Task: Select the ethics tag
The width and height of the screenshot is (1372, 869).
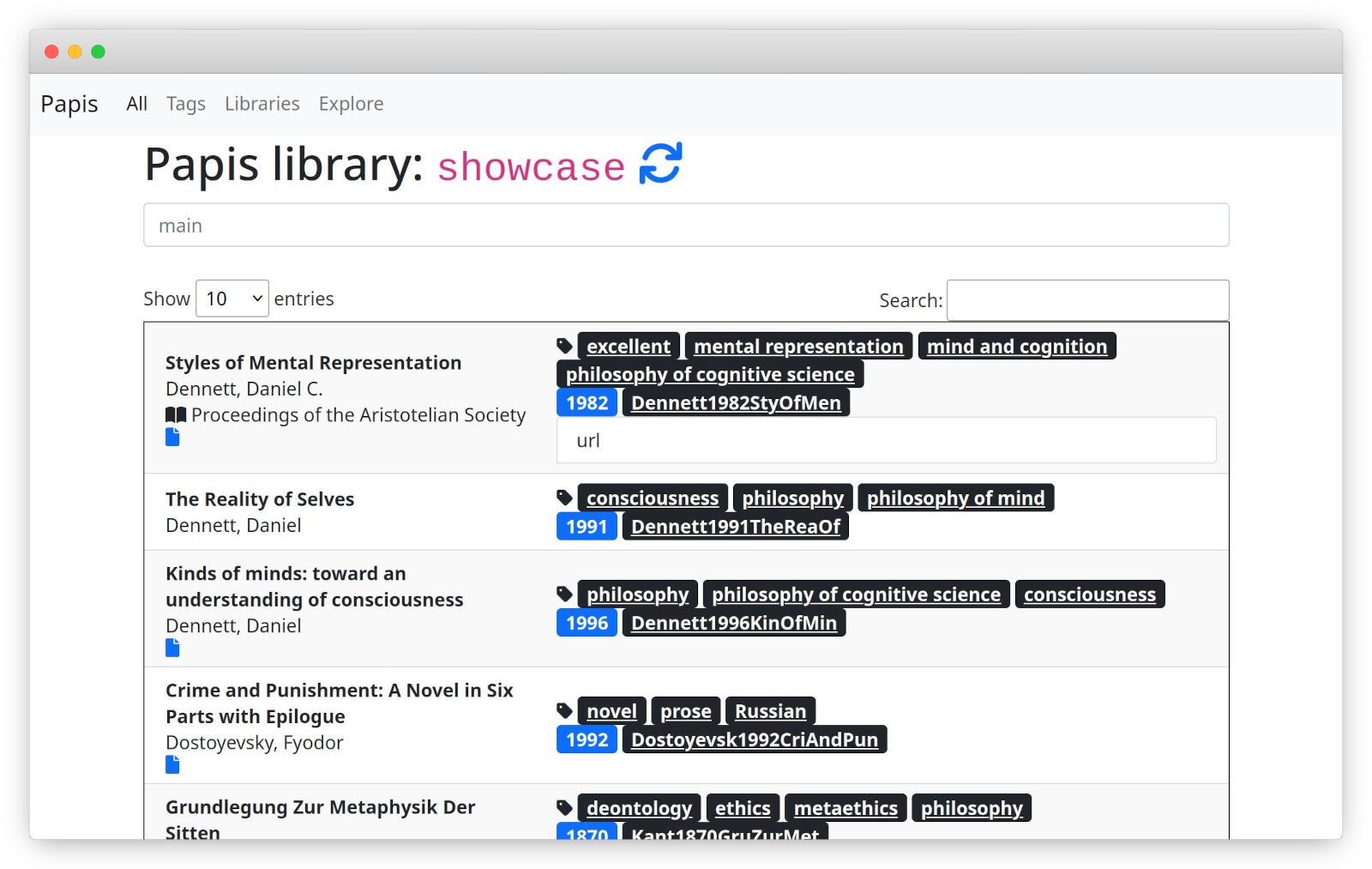Action: coord(743,807)
